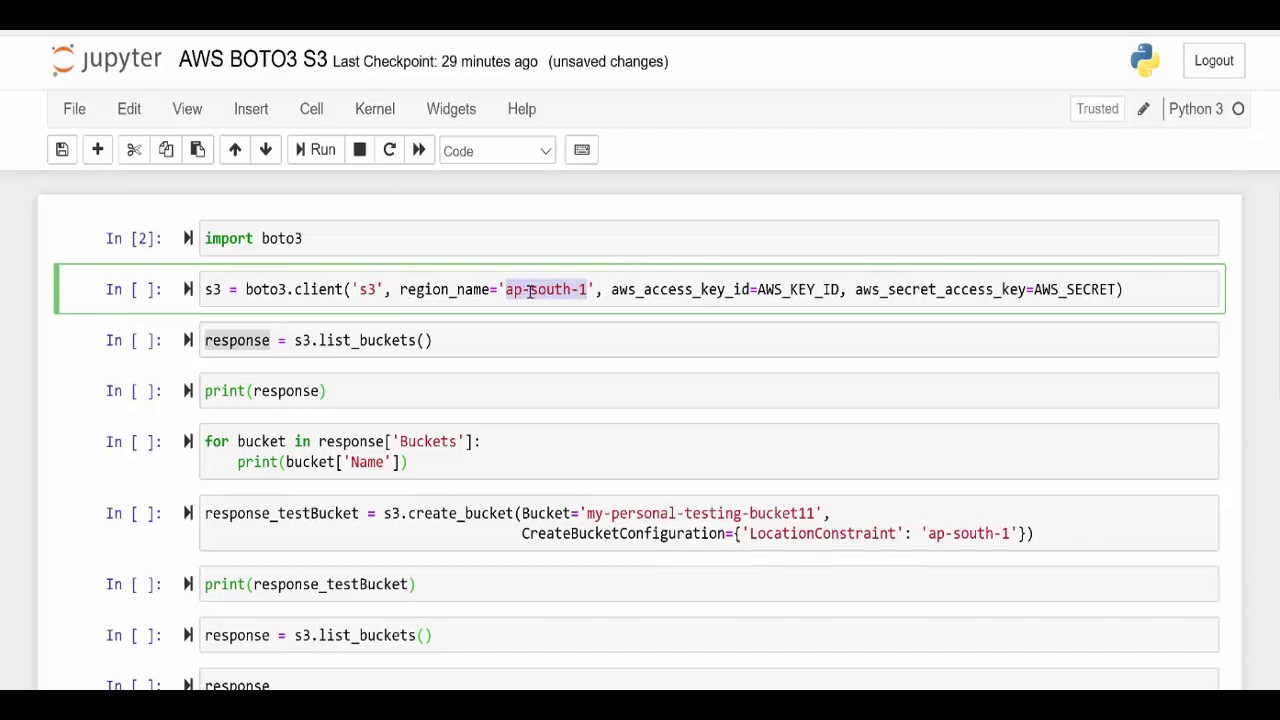The height and width of the screenshot is (720, 1280).
Task: Click into the create_bucket code cell
Action: click(x=709, y=523)
